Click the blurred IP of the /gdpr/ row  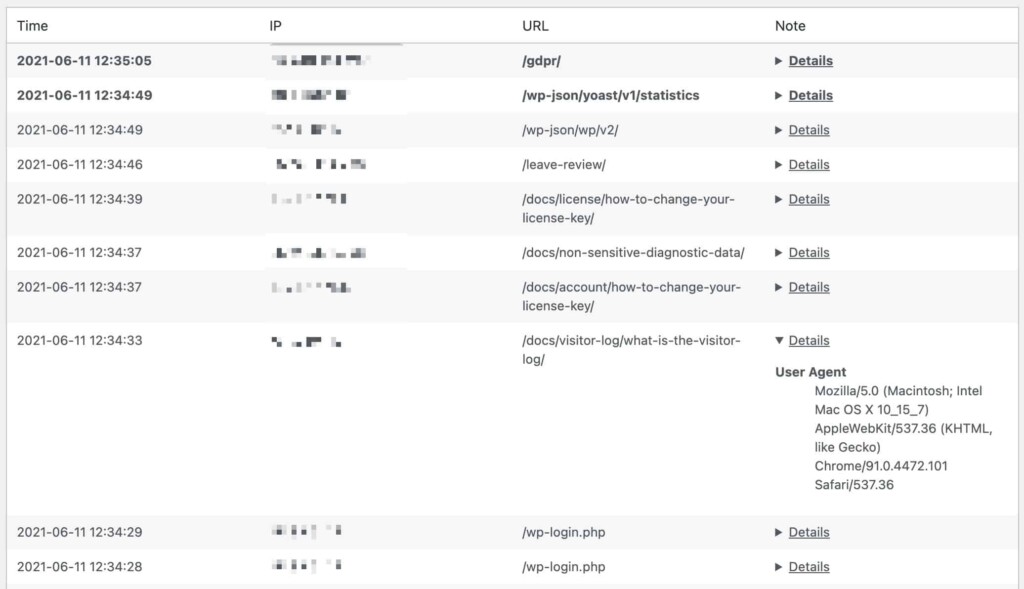(321, 61)
